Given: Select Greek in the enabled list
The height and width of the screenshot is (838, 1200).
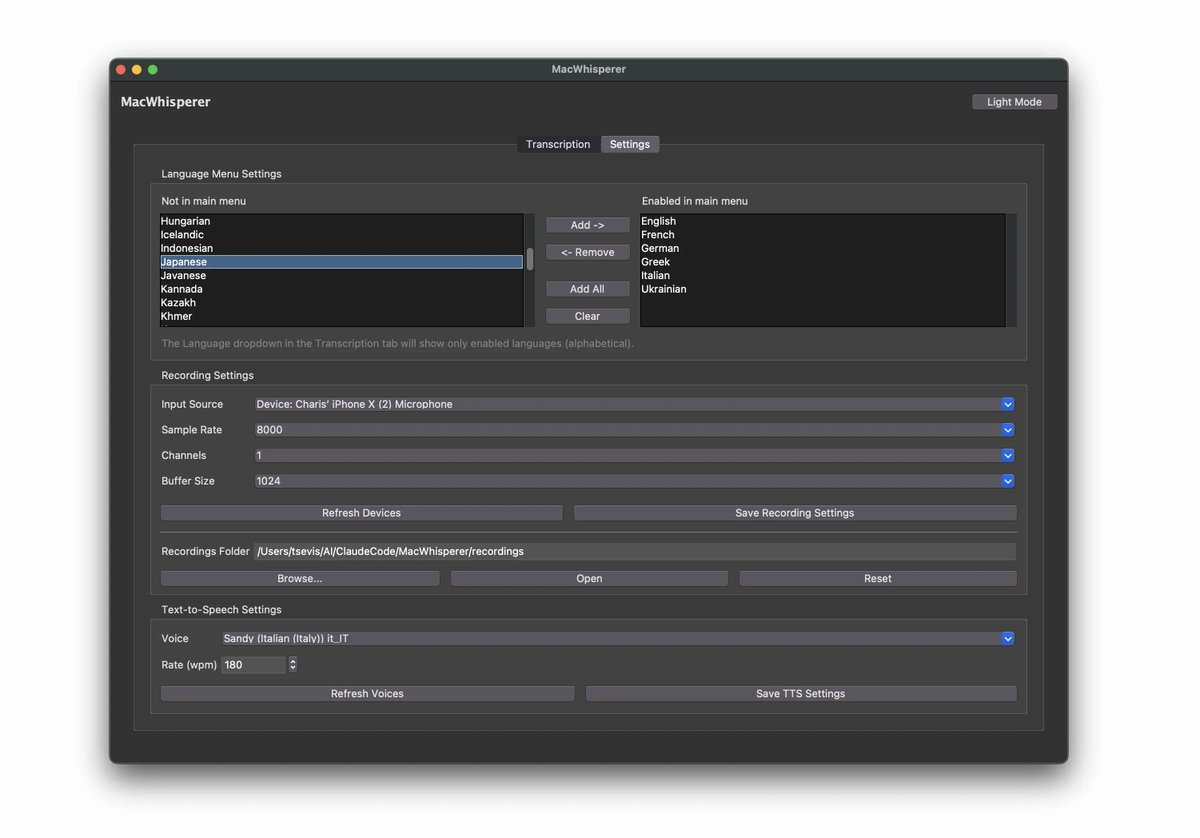Looking at the screenshot, I should (822, 262).
